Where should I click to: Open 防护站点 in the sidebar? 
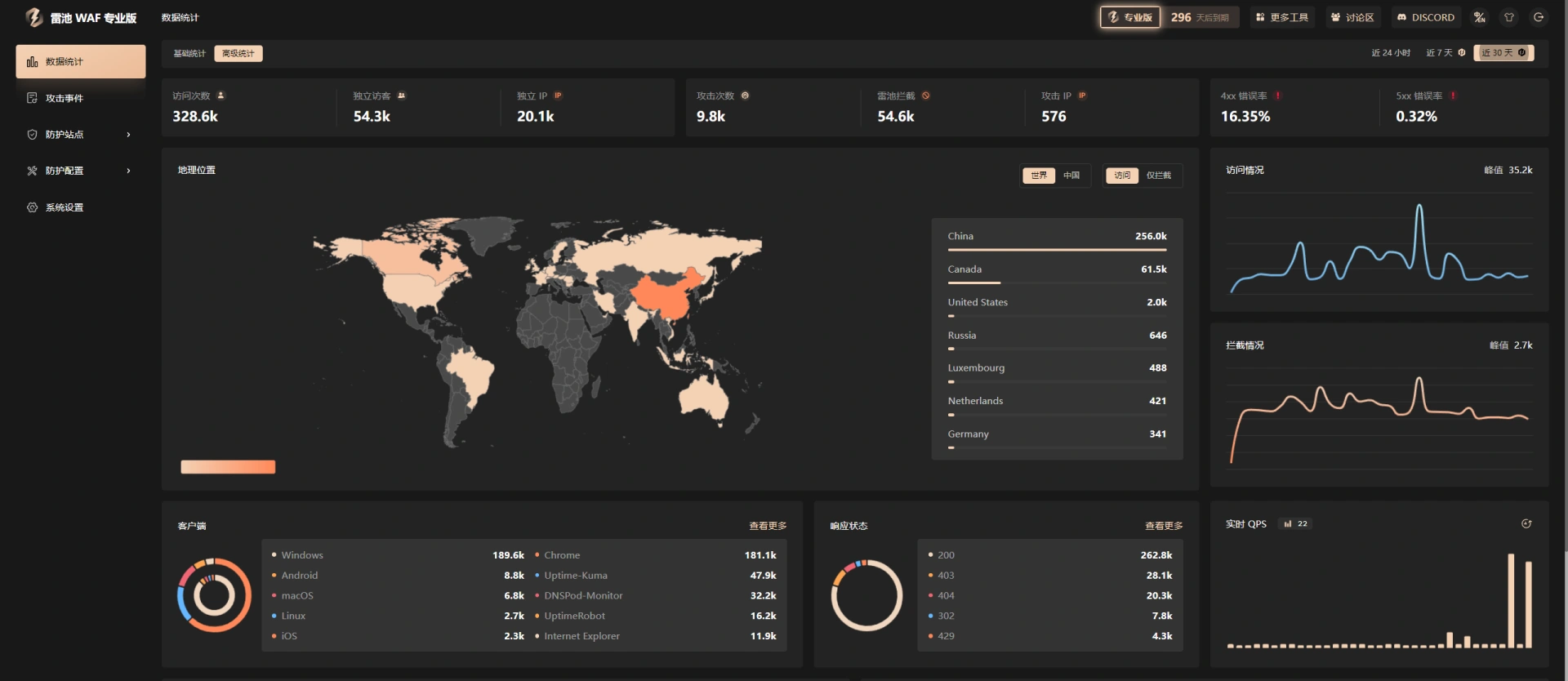(81, 134)
